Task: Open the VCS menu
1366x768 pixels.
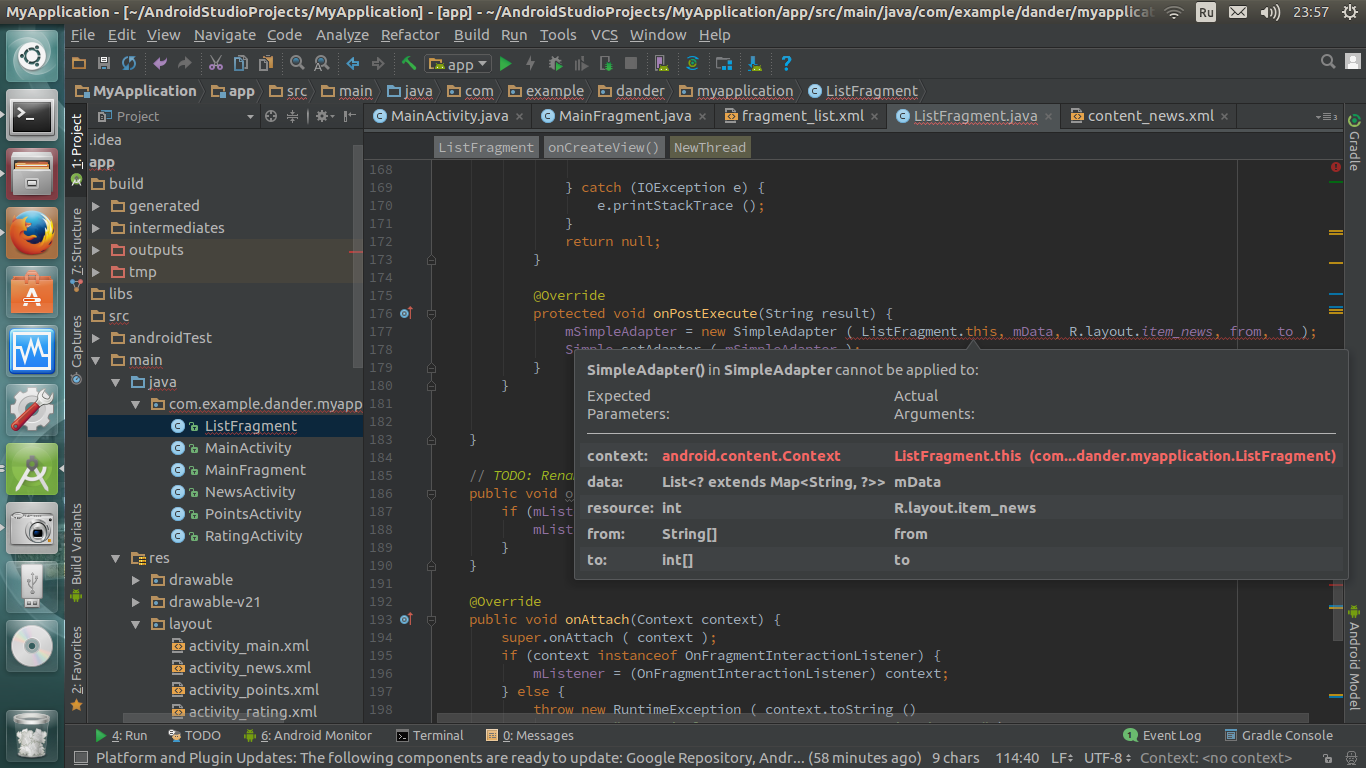Action: [x=604, y=34]
